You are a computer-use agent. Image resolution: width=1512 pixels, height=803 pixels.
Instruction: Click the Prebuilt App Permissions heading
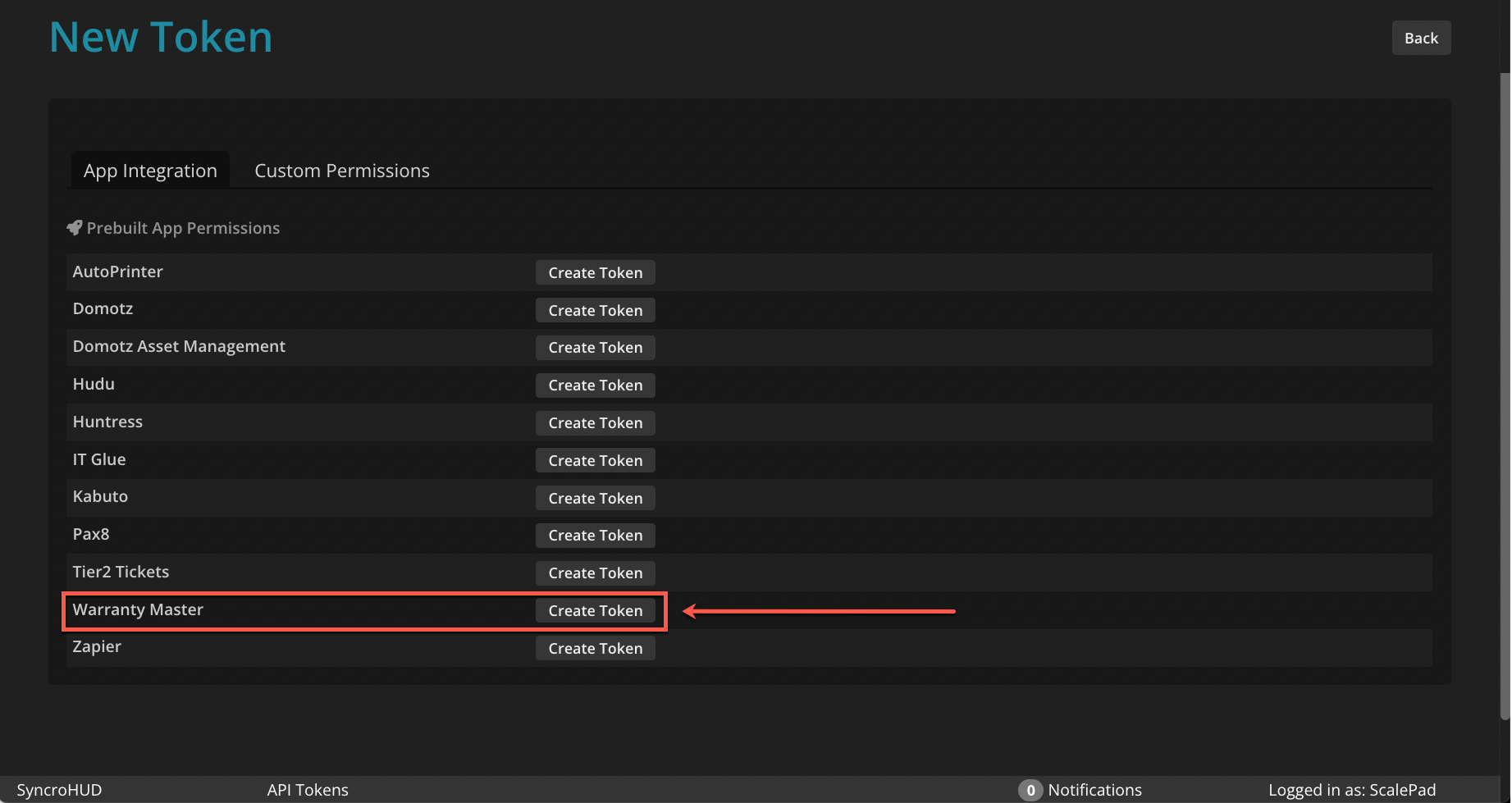click(183, 228)
